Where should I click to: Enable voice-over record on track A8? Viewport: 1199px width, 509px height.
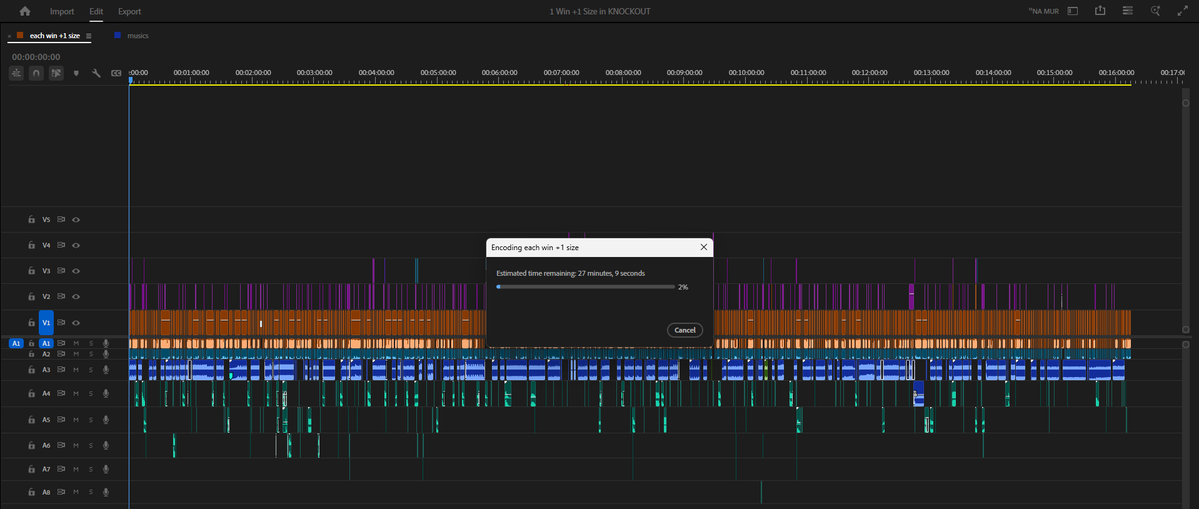(x=106, y=493)
